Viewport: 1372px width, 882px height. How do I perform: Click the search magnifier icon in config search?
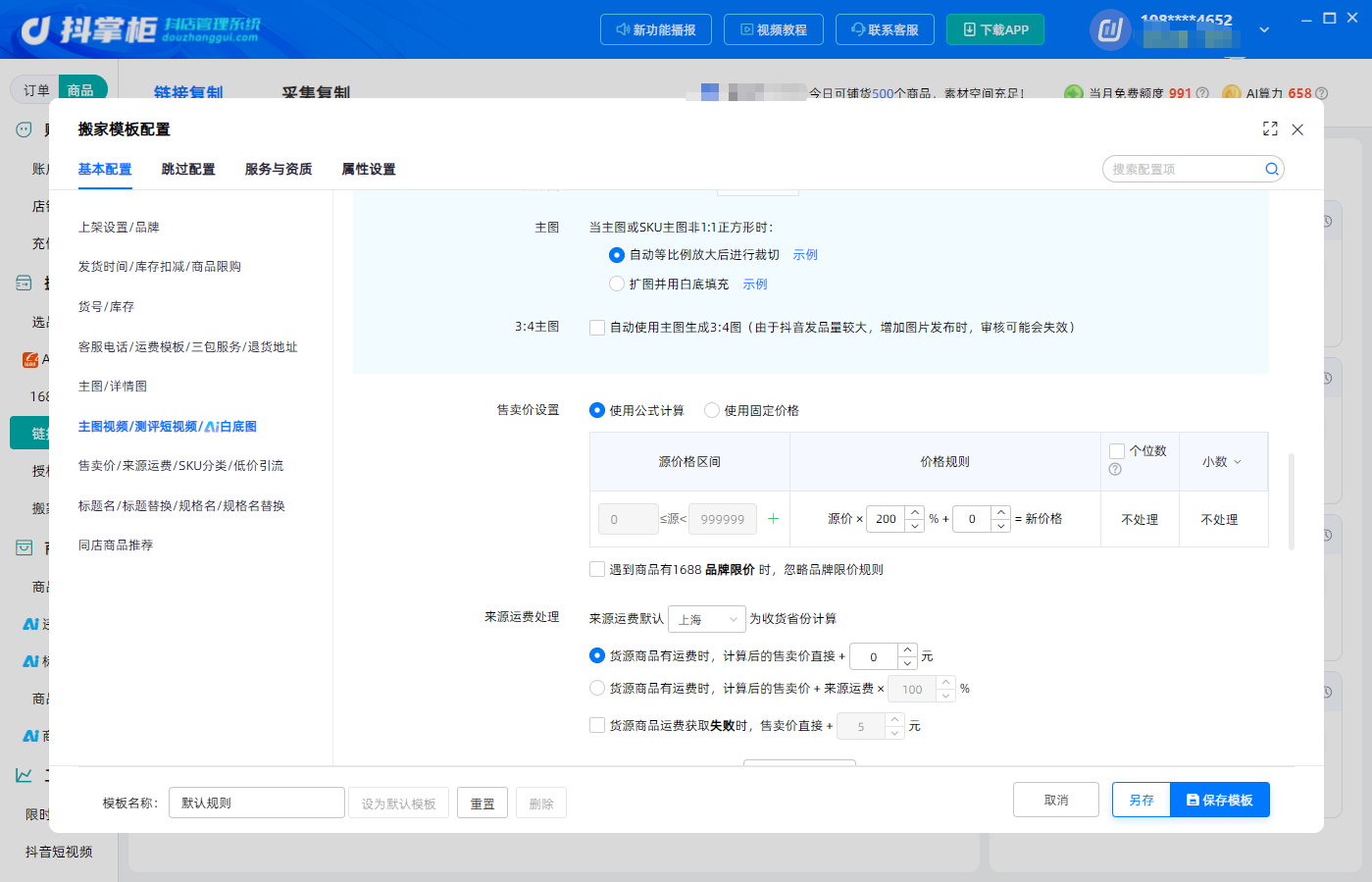coord(1271,169)
